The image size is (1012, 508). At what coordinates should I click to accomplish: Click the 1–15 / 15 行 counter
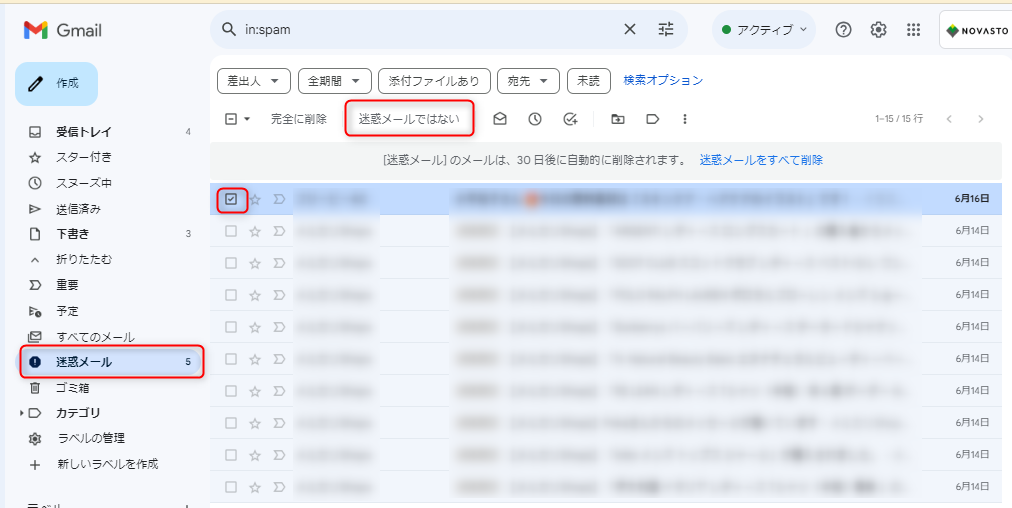pos(899,119)
